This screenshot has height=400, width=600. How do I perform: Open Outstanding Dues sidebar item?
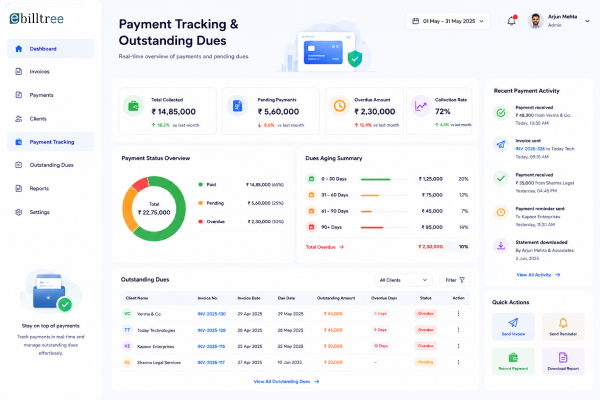51,165
